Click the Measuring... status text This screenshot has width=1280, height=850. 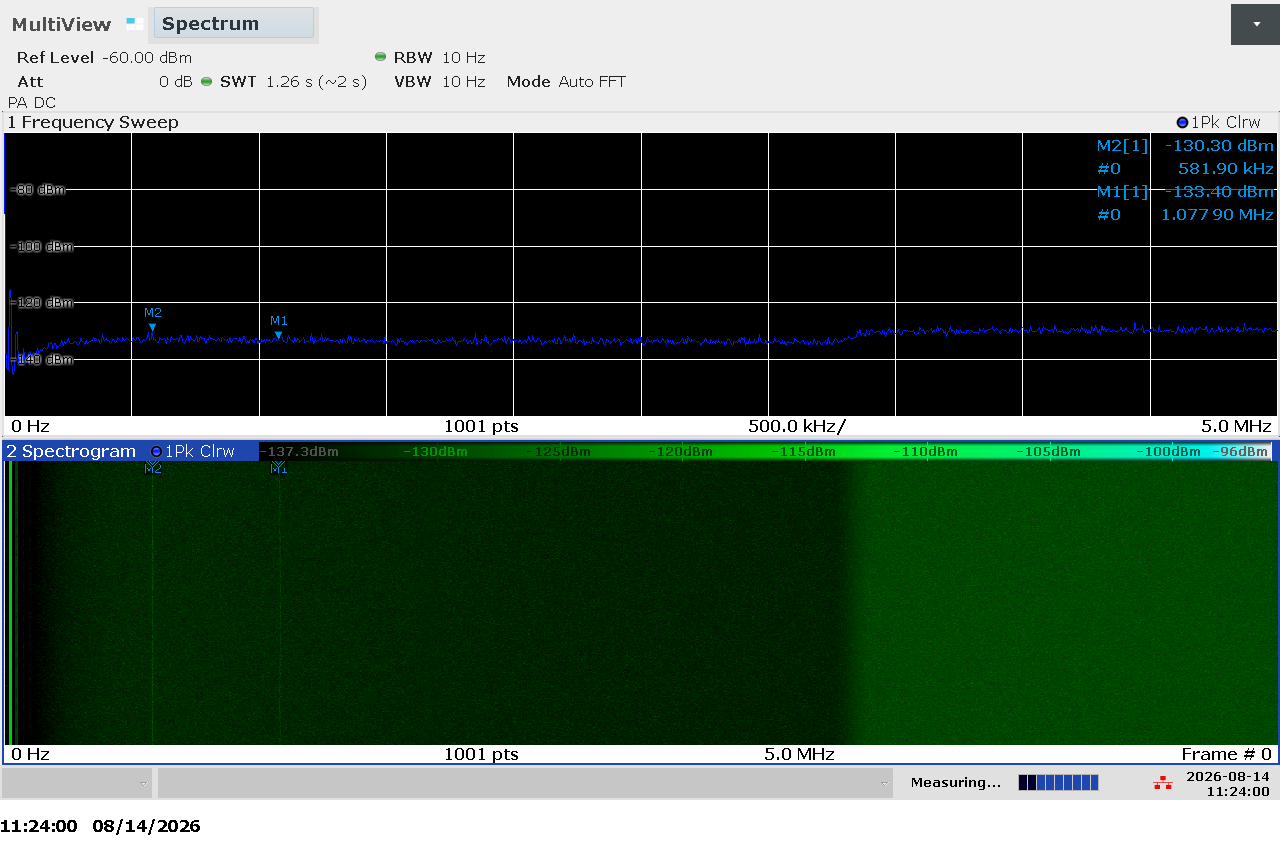955,783
